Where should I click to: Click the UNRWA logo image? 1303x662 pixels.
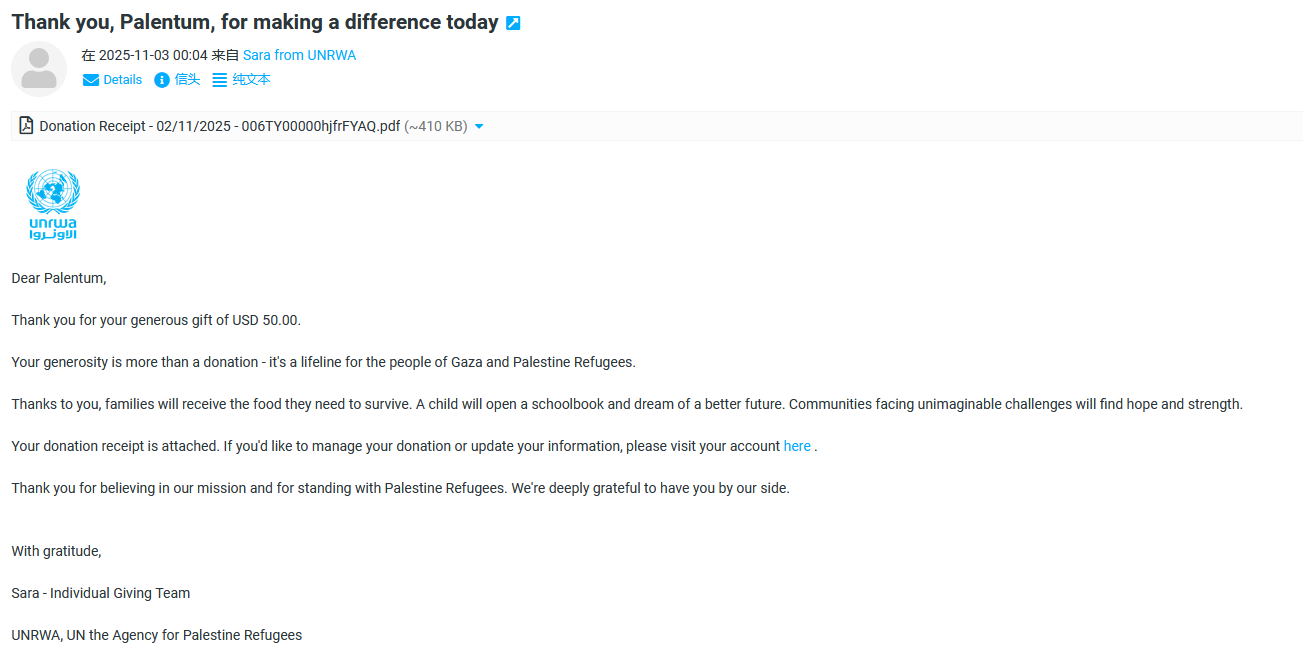(53, 205)
